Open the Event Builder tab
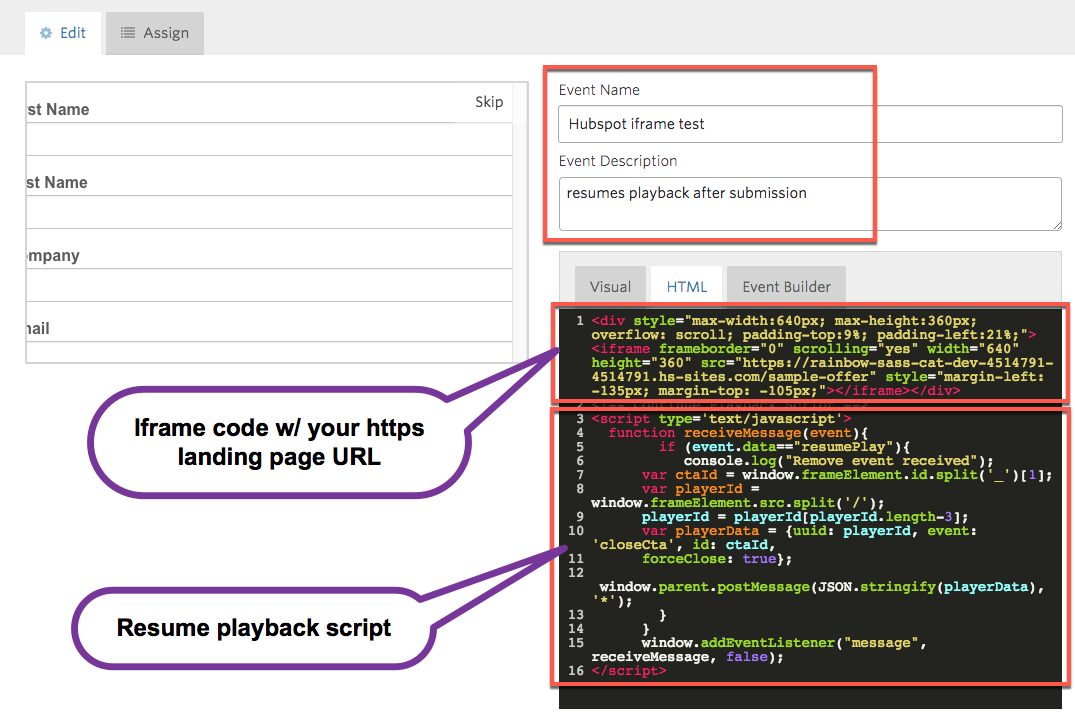The width and height of the screenshot is (1075, 722). click(786, 285)
